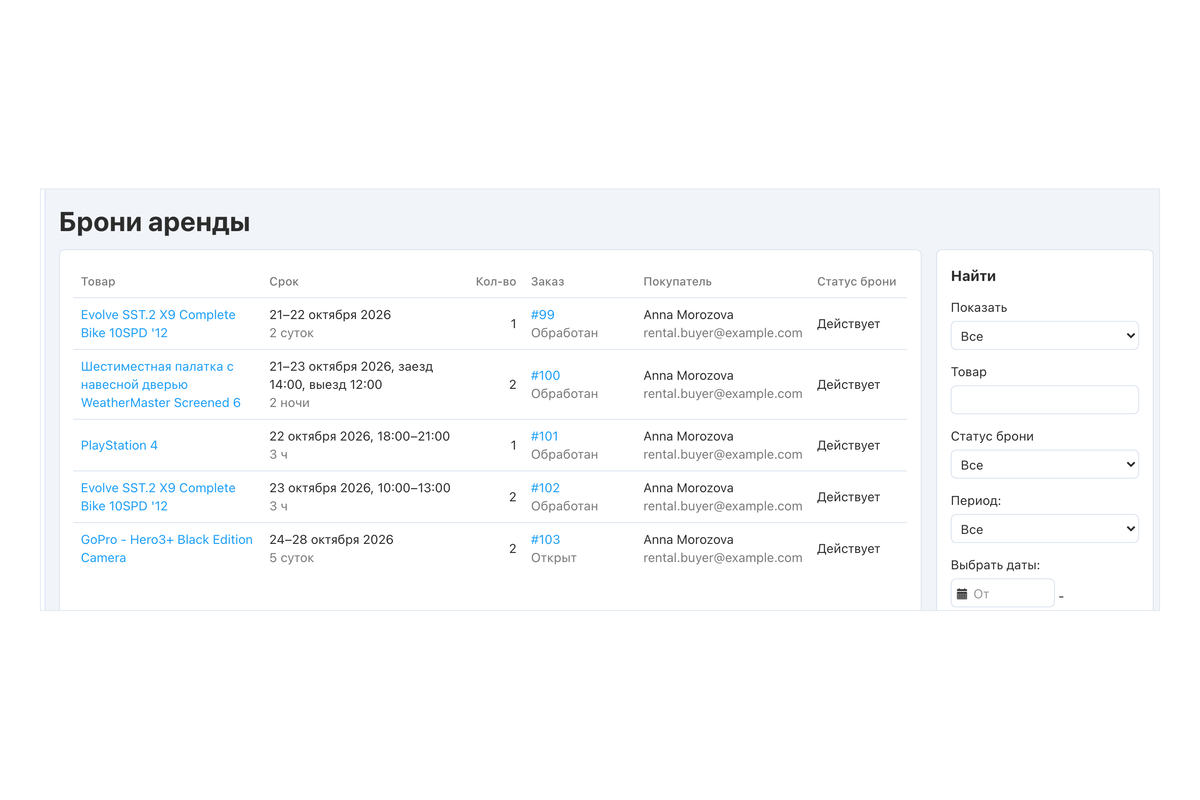Open the Evolve SST.2 bike link in order #102 row
Viewport: 1200px width, 800px height.
[x=158, y=497]
